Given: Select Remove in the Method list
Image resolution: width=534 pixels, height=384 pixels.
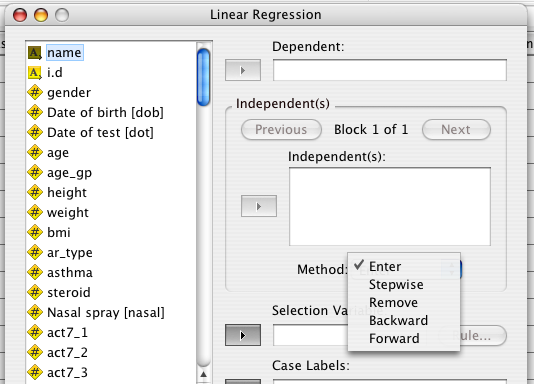Looking at the screenshot, I should coord(393,303).
